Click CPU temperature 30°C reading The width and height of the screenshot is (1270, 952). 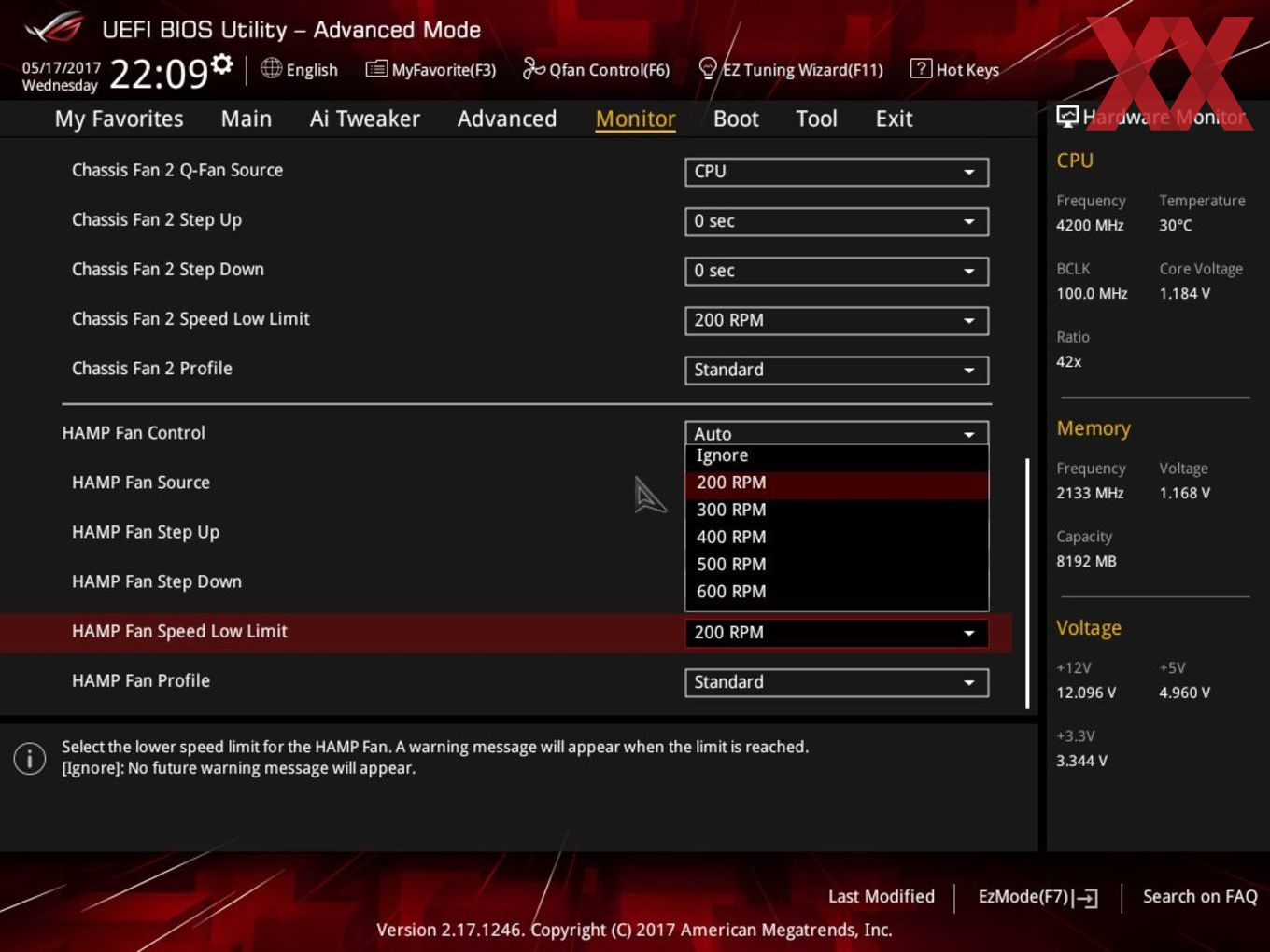coord(1176,225)
